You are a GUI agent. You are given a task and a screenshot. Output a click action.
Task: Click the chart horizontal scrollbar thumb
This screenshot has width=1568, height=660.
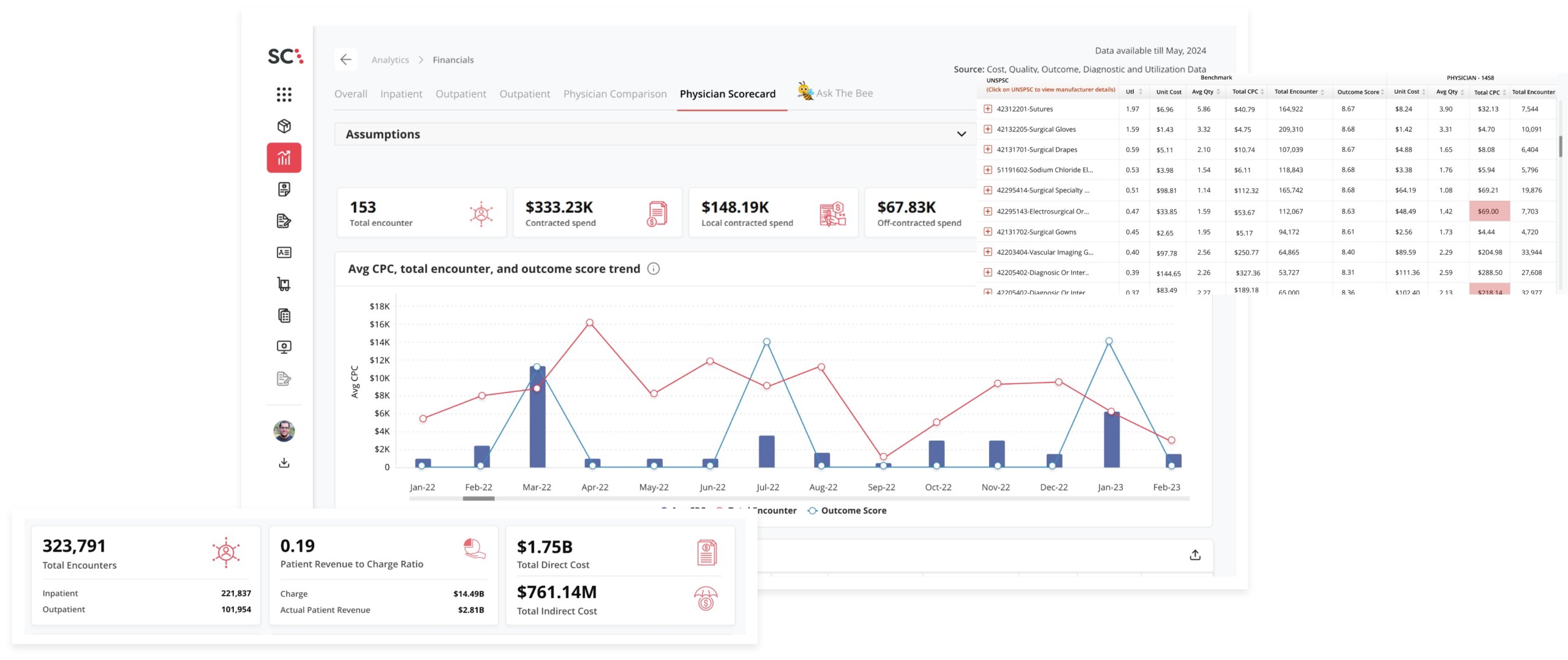pyautogui.click(x=478, y=498)
